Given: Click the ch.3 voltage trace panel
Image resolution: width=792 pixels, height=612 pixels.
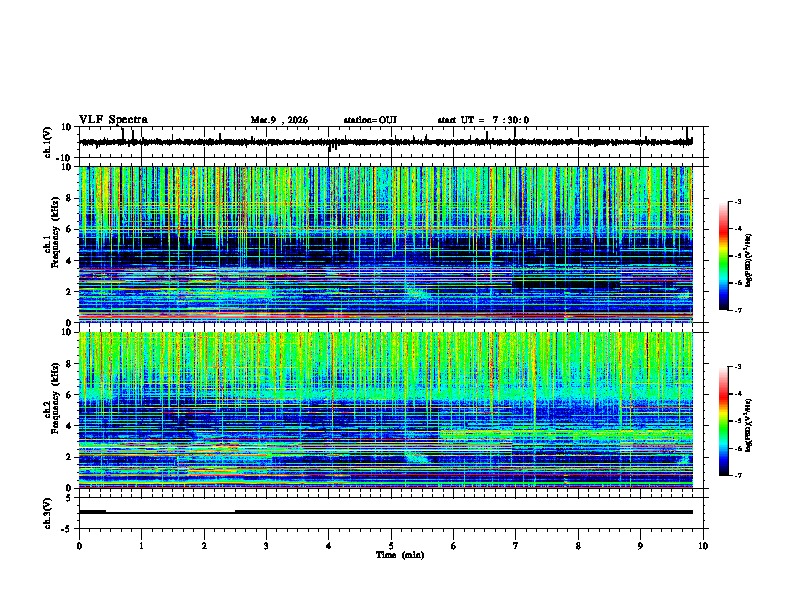Looking at the screenshot, I should click(391, 513).
